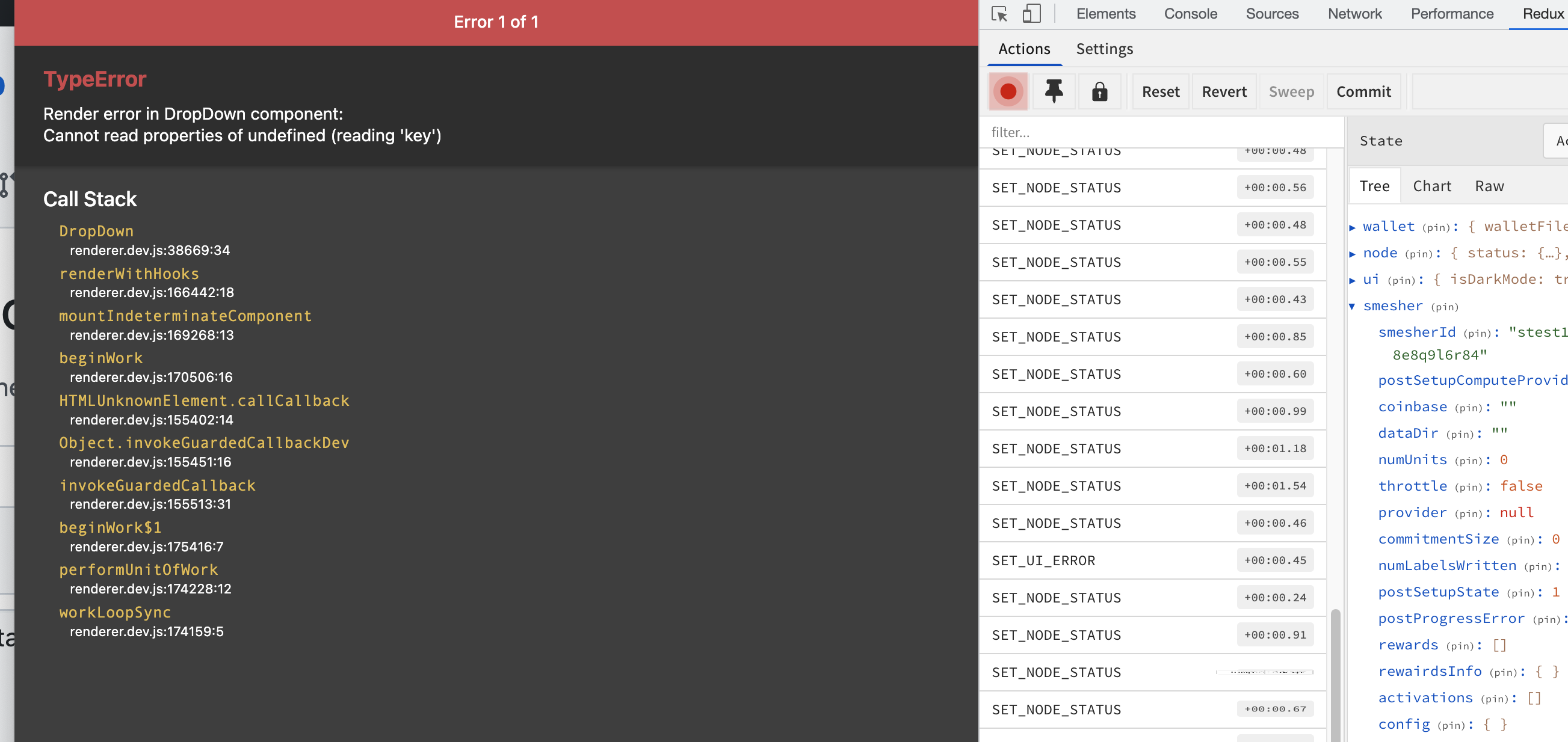Commit the current state

click(x=1363, y=91)
